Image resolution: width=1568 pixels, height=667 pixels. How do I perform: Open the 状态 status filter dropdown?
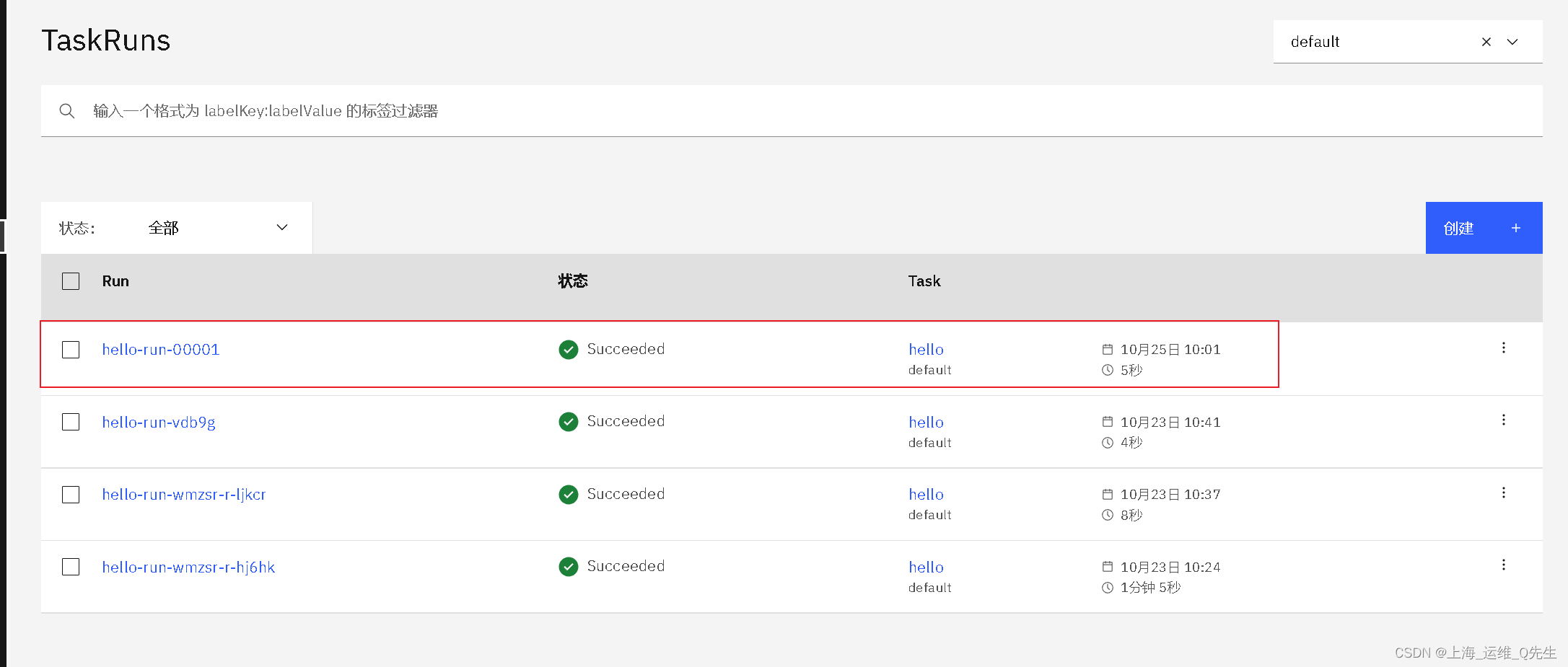[x=177, y=228]
